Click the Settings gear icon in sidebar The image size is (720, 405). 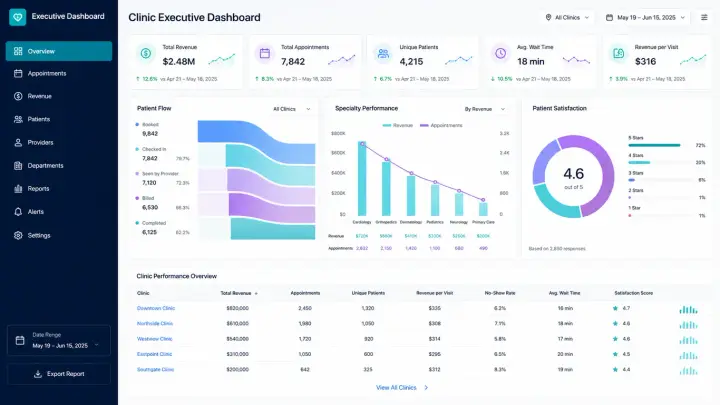pos(18,235)
